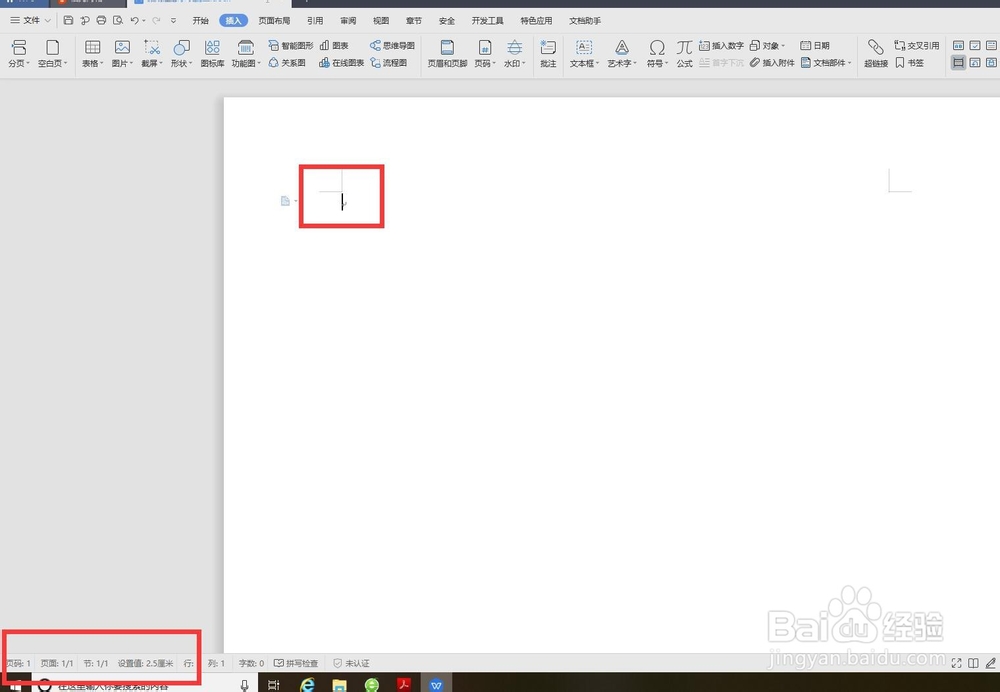Switch to the 章节 Chapter tab

click(x=414, y=20)
